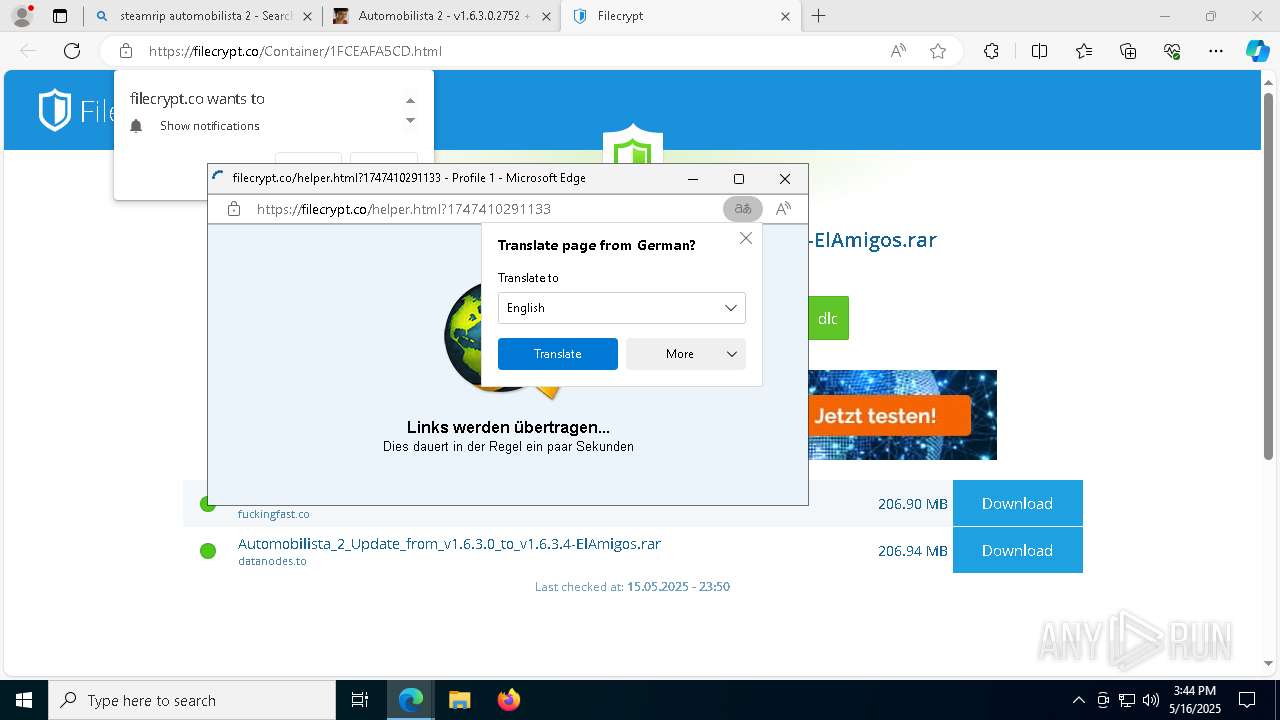1280x720 pixels.
Task: Click the taskbar search box
Action: [x=192, y=700]
